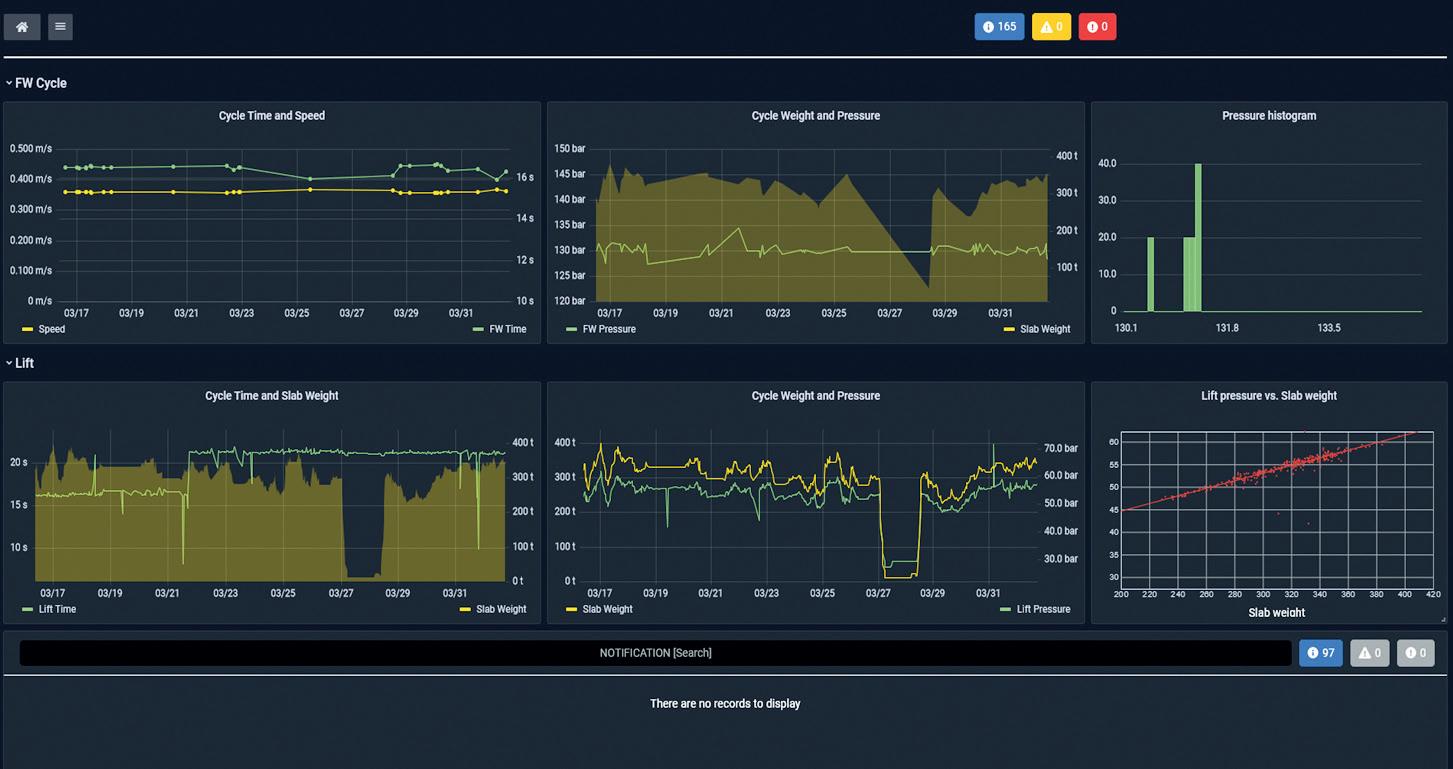
Task: Go to the home dashboard icon
Action: coord(22,27)
